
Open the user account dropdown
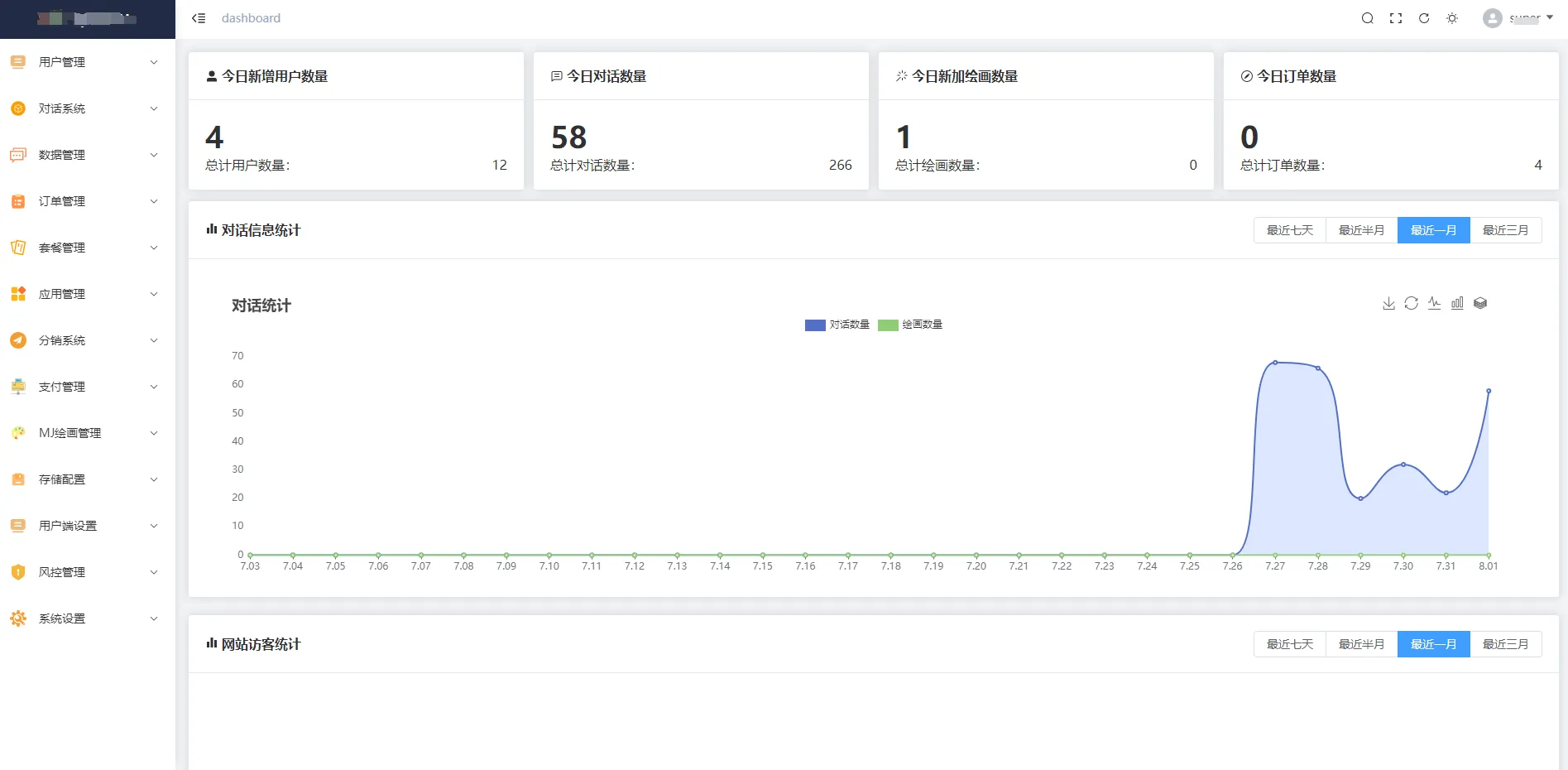coord(1518,18)
